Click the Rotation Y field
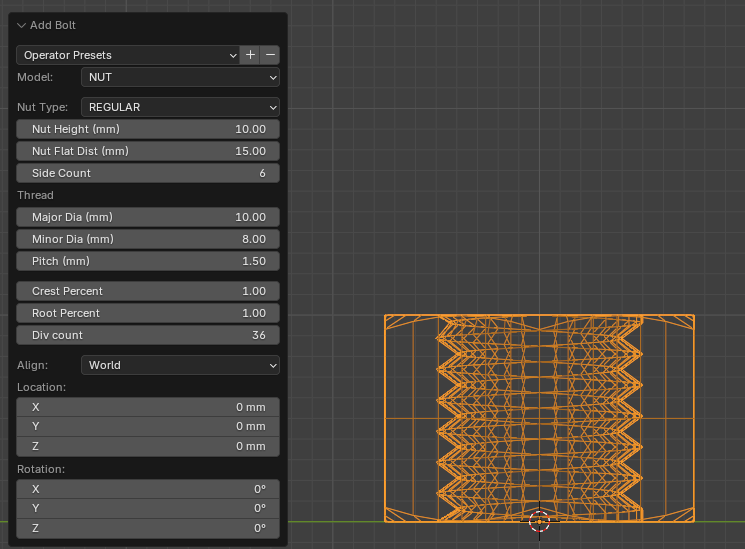This screenshot has height=549, width=745. click(148, 508)
